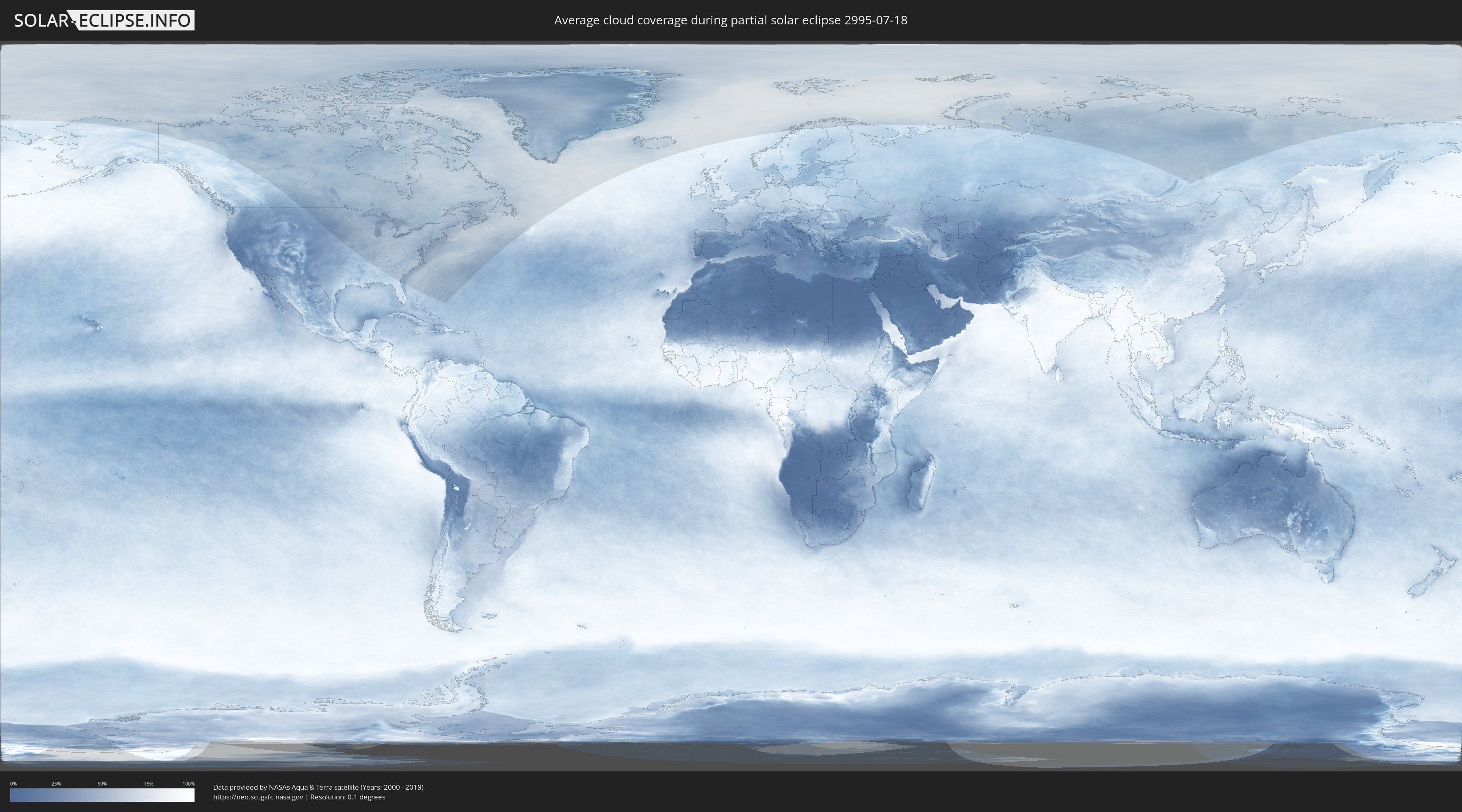Click the SOLAR-ECLIPSE.INFO logo
The height and width of the screenshot is (812, 1462).
pyautogui.click(x=104, y=20)
